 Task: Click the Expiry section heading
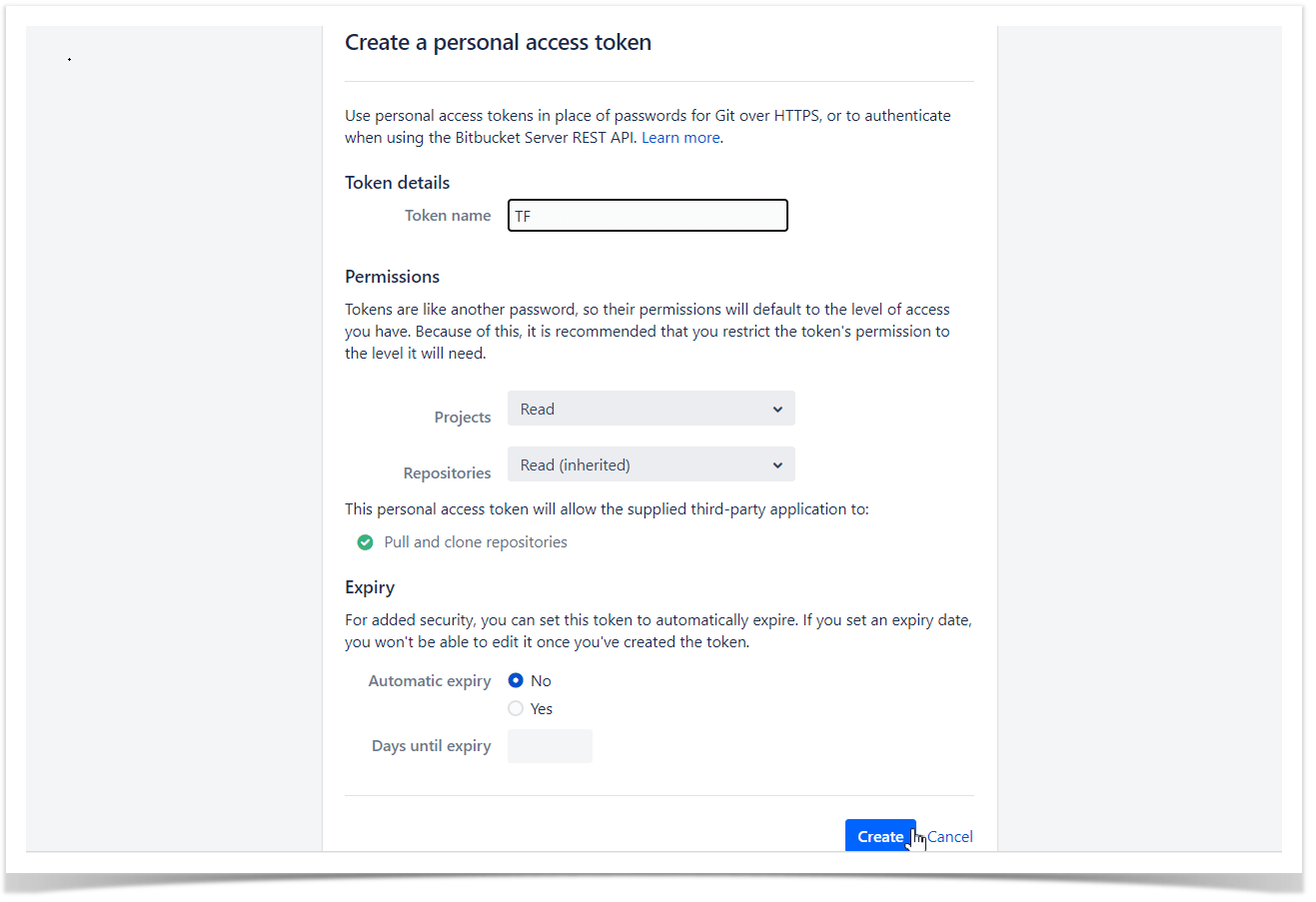[370, 587]
